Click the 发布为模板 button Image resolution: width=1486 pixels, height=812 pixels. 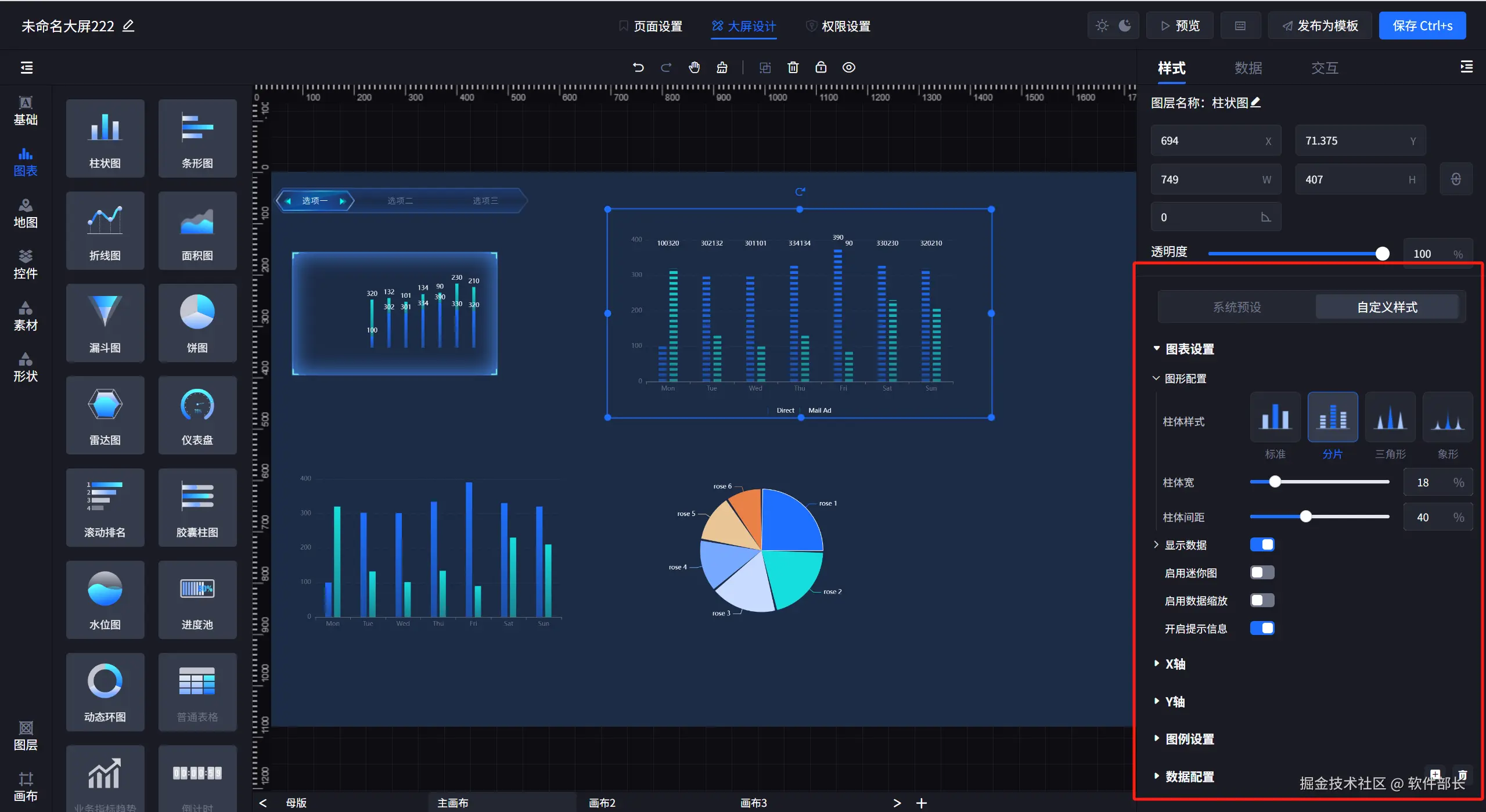(1320, 26)
